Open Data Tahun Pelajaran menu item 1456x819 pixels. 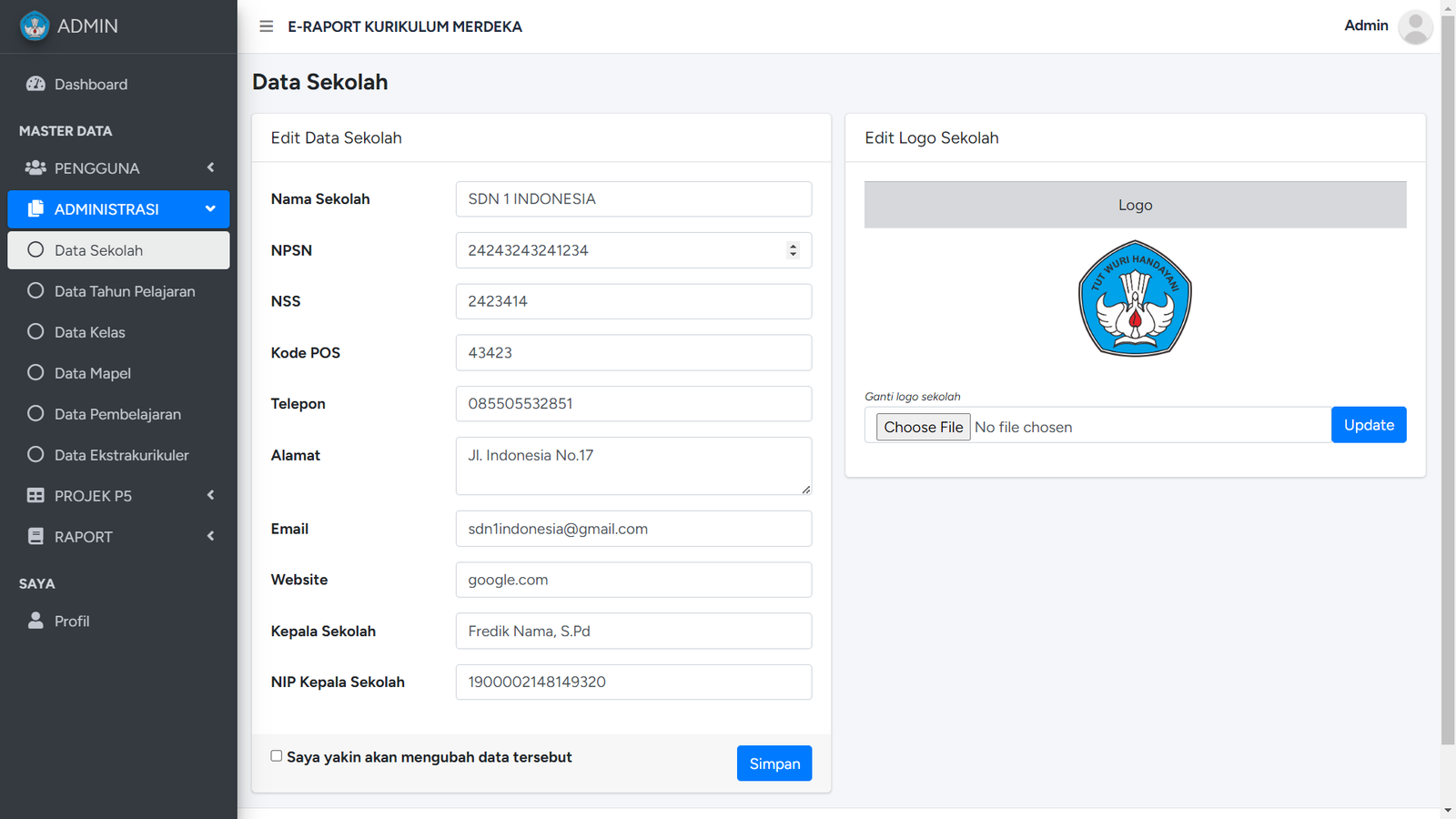click(124, 291)
